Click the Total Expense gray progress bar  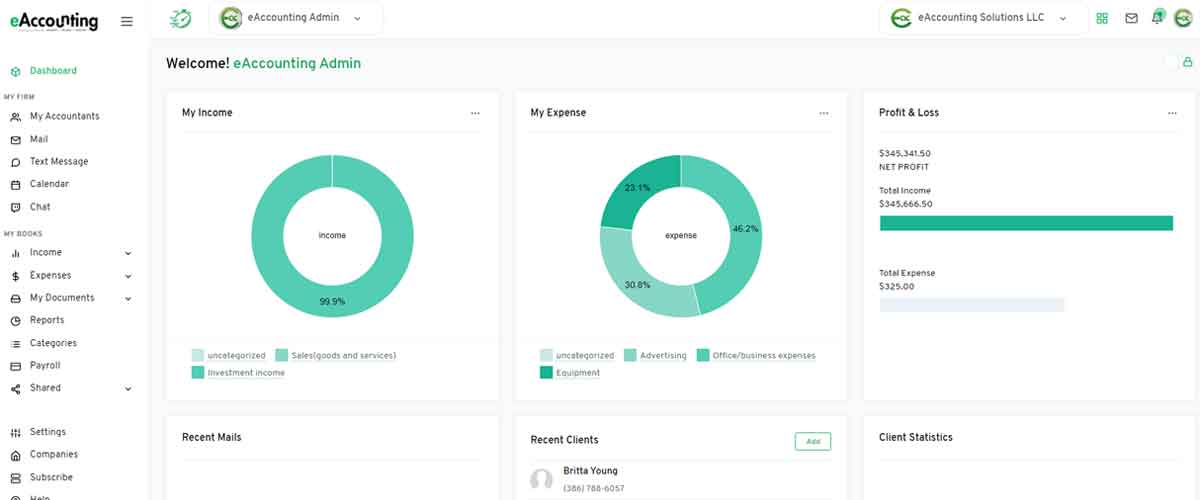972,305
